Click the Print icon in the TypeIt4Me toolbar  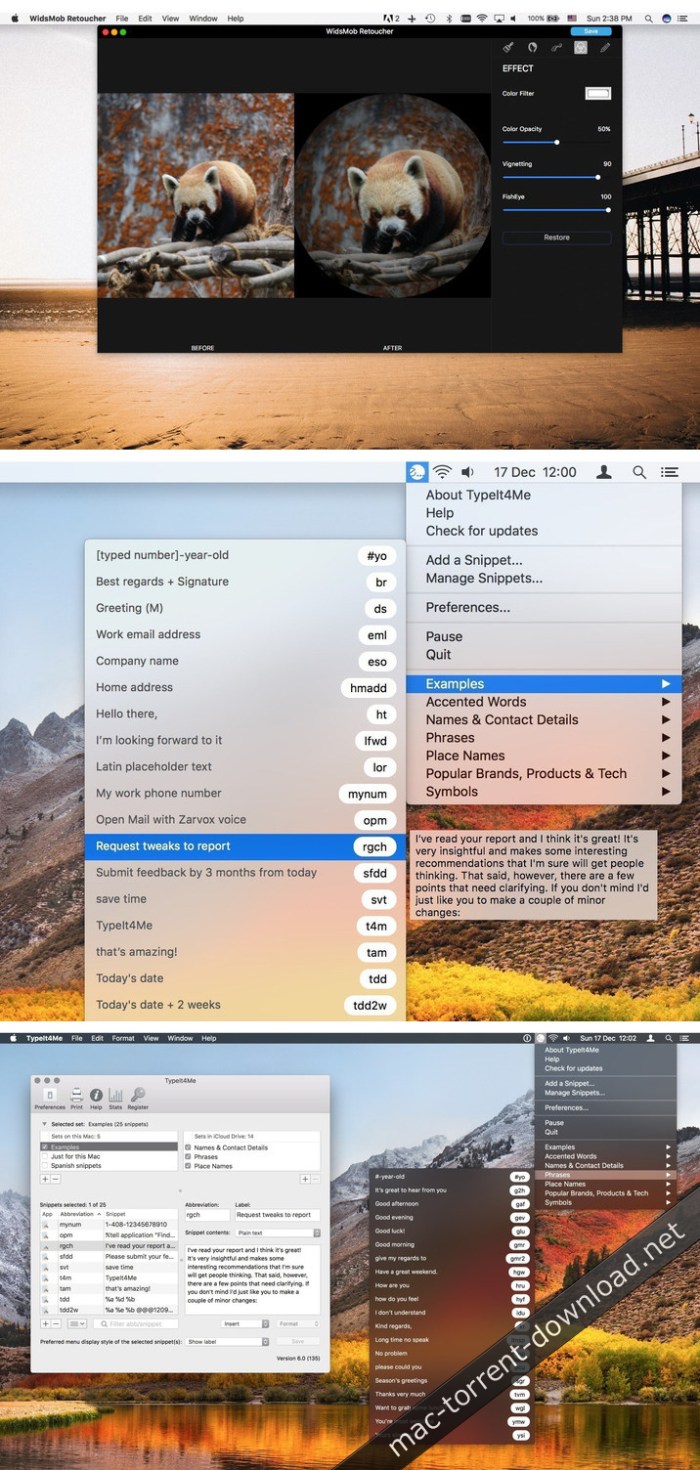[76, 1096]
